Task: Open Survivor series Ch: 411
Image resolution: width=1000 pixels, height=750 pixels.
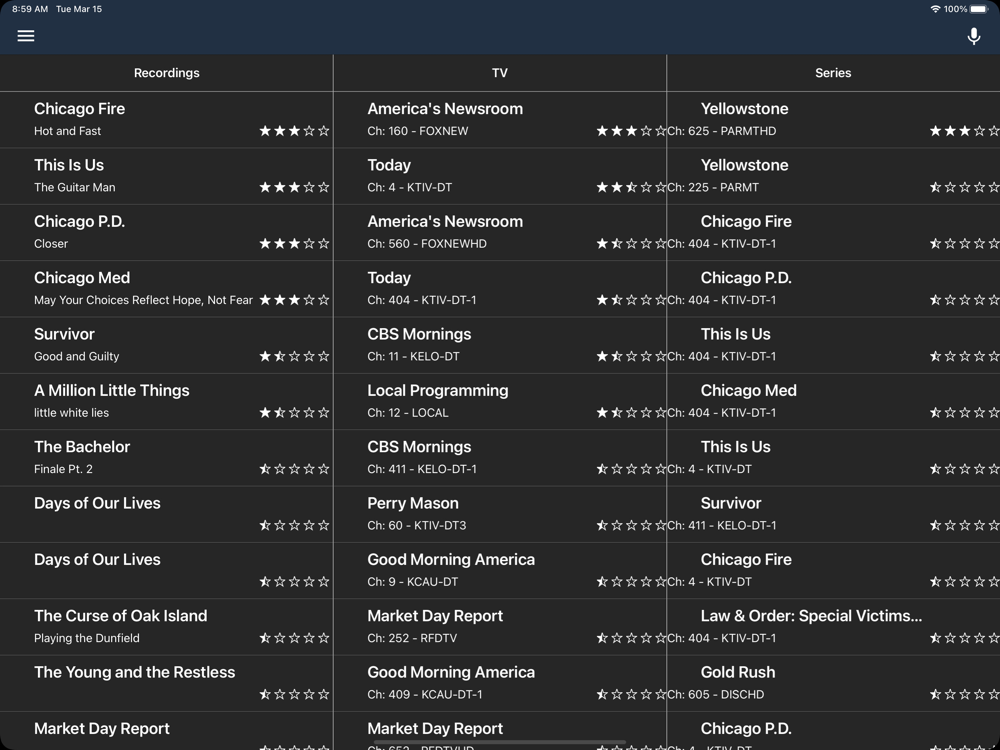Action: click(x=834, y=514)
